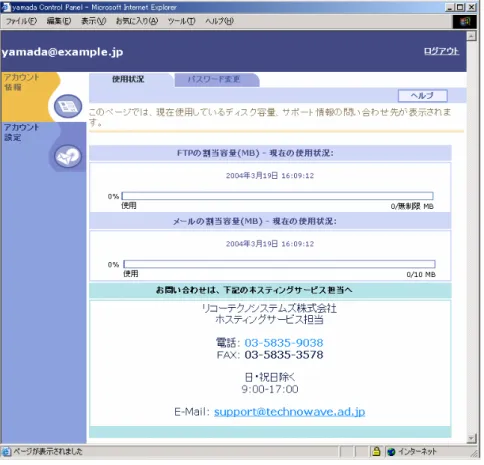The image size is (484, 465).
Task: Click the mail usage progress bar
Action: (279, 264)
